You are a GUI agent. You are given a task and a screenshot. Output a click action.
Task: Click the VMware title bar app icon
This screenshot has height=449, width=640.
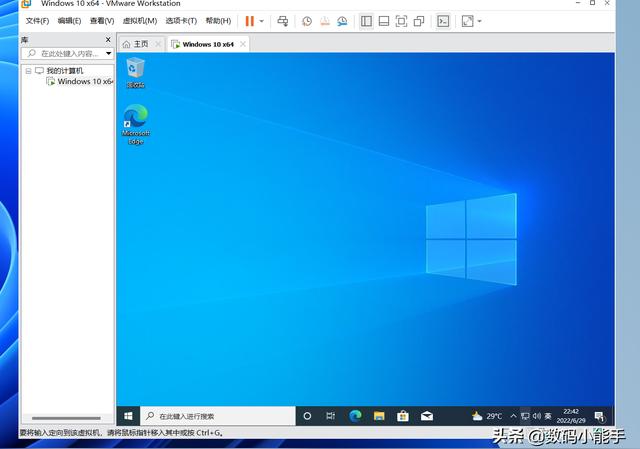[x=27, y=4]
